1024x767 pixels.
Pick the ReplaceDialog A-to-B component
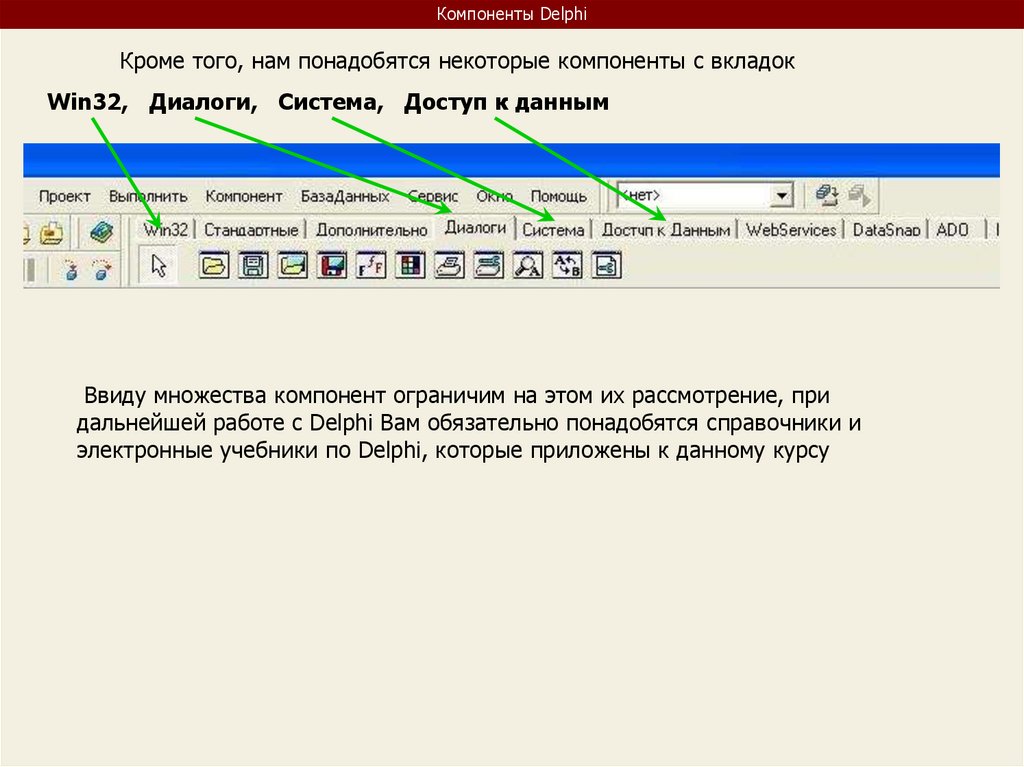click(567, 265)
